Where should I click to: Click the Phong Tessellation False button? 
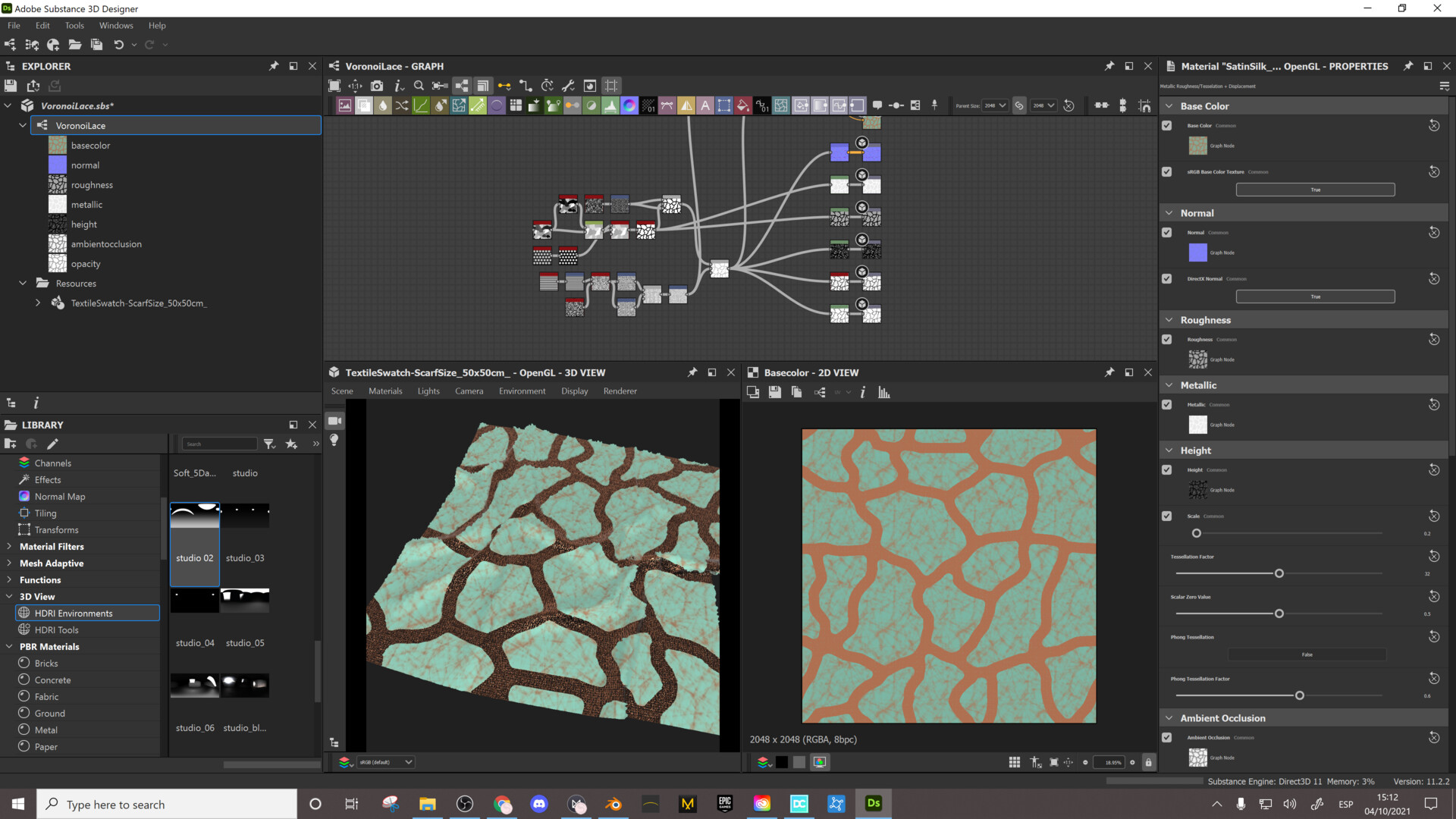tap(1306, 654)
